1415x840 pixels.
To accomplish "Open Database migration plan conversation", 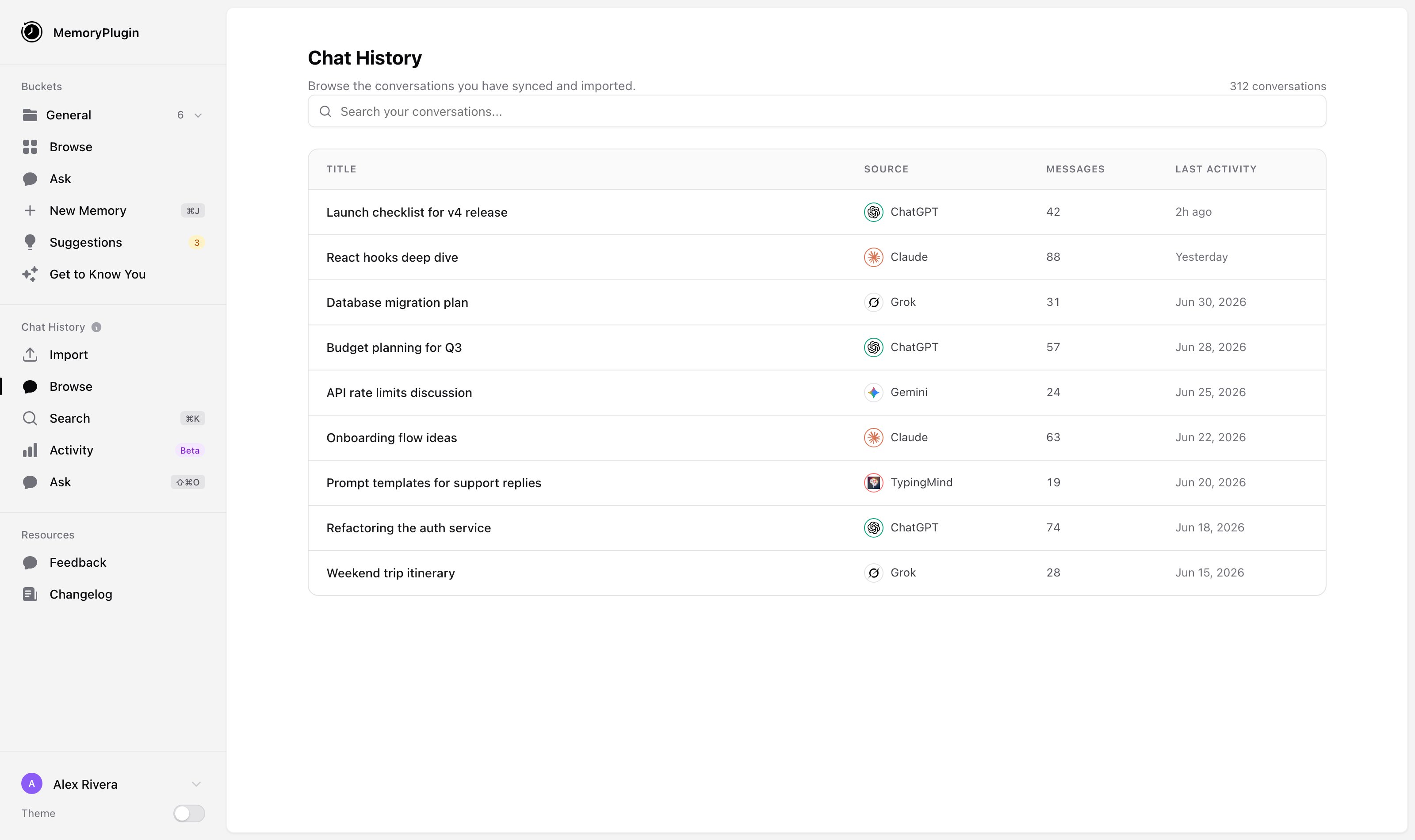I will [x=397, y=302].
